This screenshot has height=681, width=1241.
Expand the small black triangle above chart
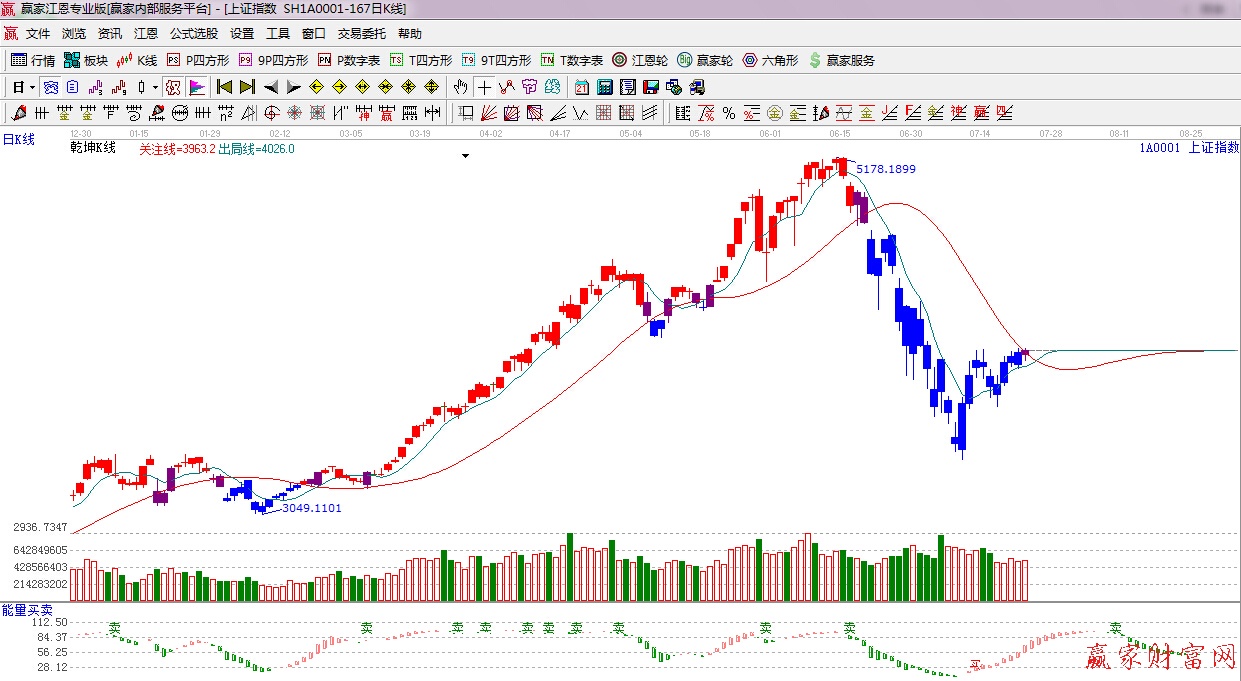pyautogui.click(x=465, y=156)
